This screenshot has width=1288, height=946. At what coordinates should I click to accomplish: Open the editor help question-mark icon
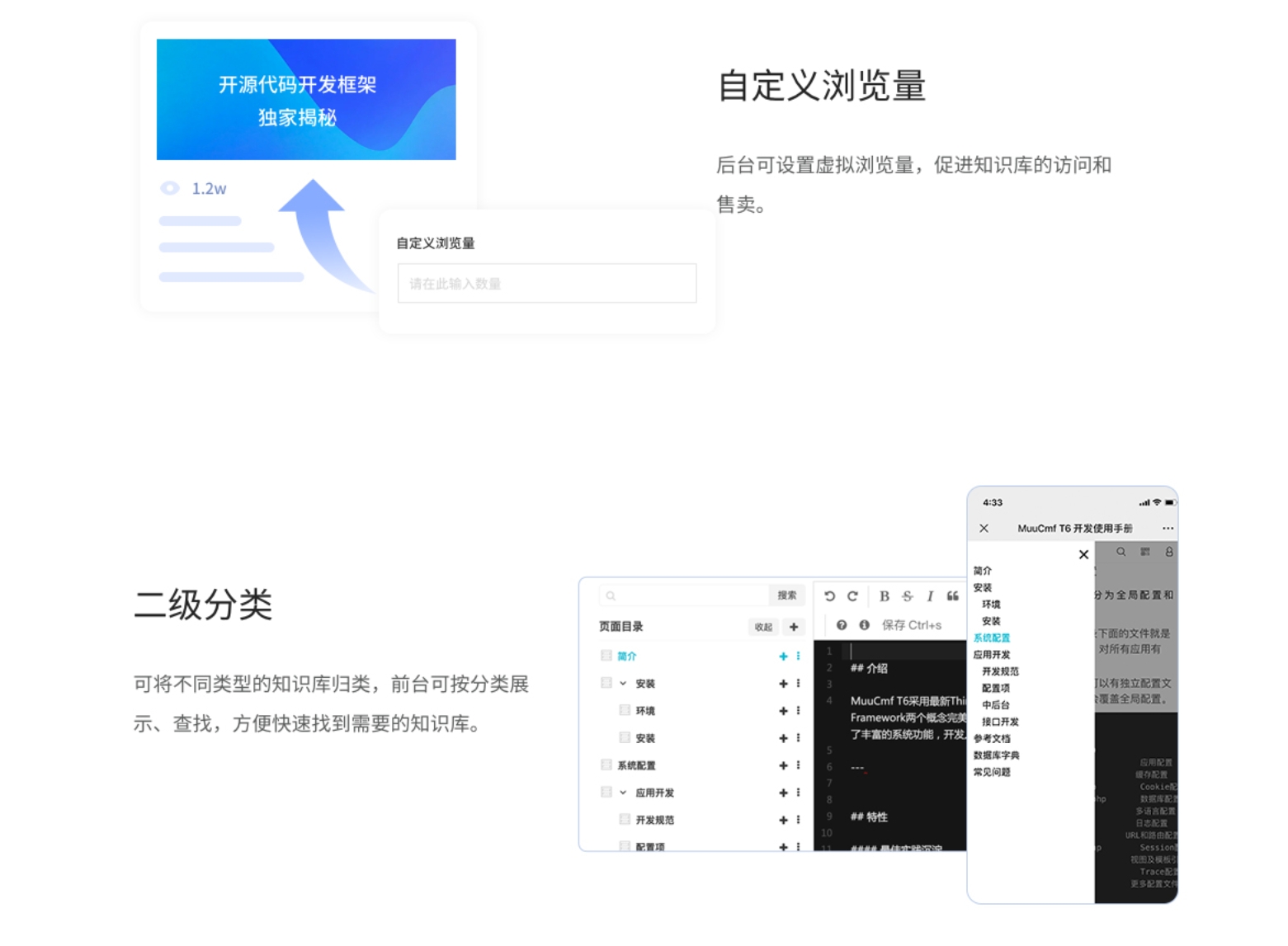point(841,625)
